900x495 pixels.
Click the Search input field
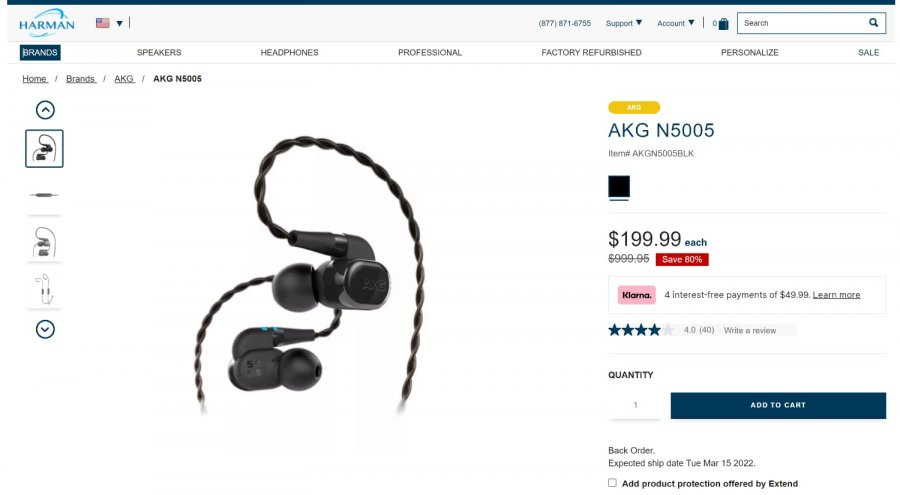coord(804,23)
